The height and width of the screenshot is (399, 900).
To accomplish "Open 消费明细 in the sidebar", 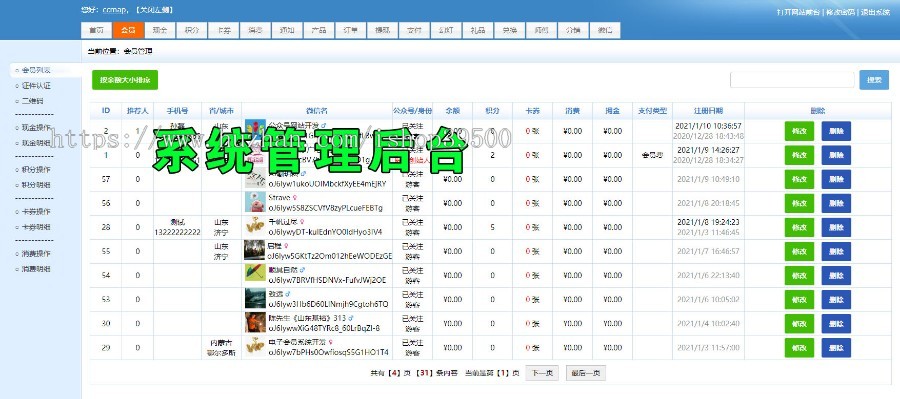I will pyautogui.click(x=36, y=269).
